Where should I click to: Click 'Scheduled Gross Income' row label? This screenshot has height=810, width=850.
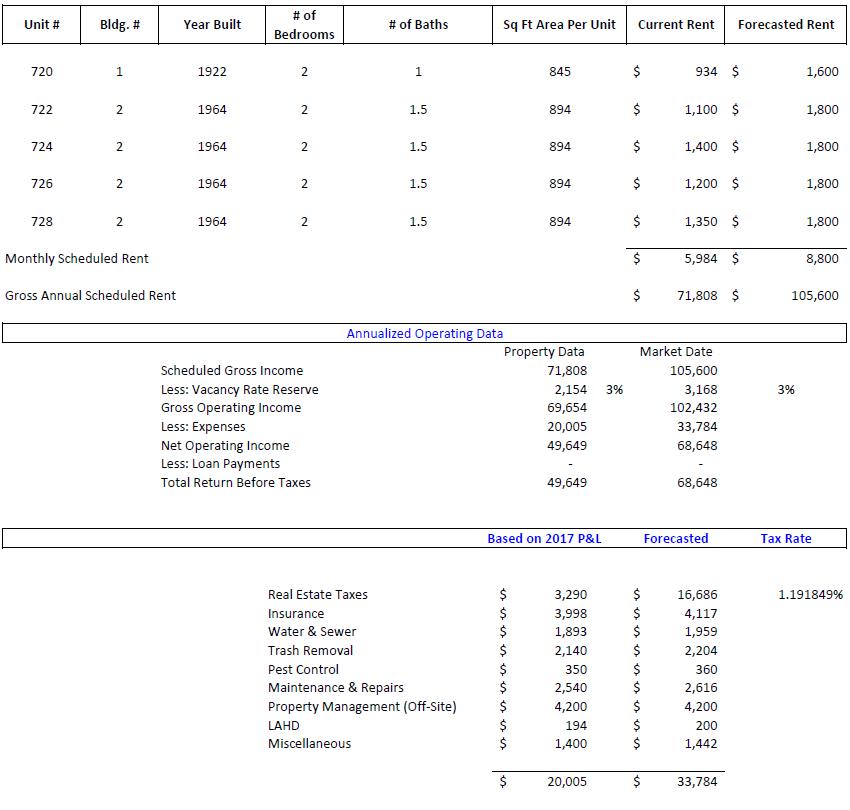[231, 370]
